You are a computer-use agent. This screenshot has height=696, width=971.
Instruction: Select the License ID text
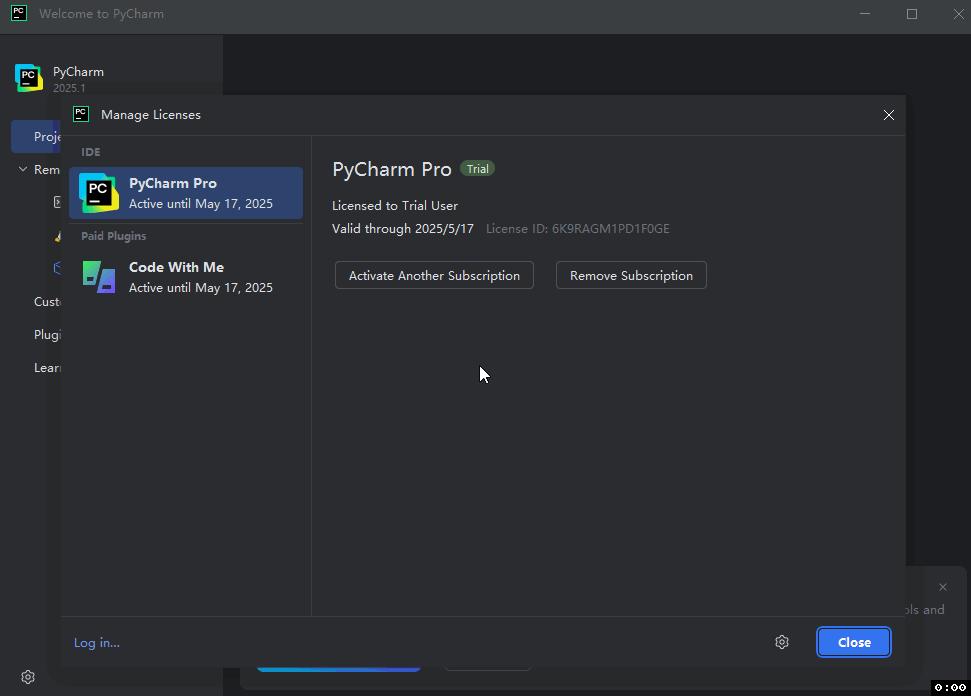(578, 228)
